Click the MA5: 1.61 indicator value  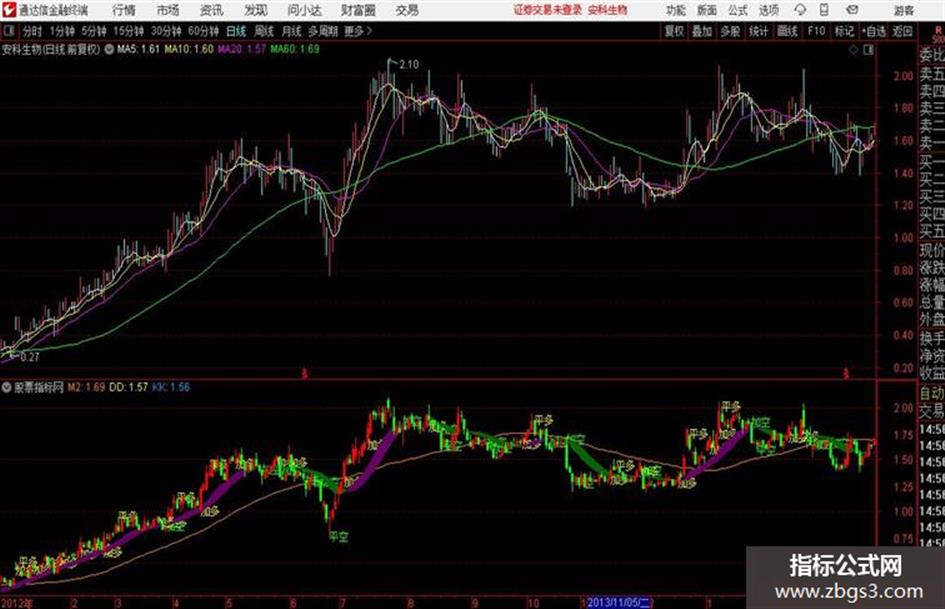pyautogui.click(x=138, y=49)
